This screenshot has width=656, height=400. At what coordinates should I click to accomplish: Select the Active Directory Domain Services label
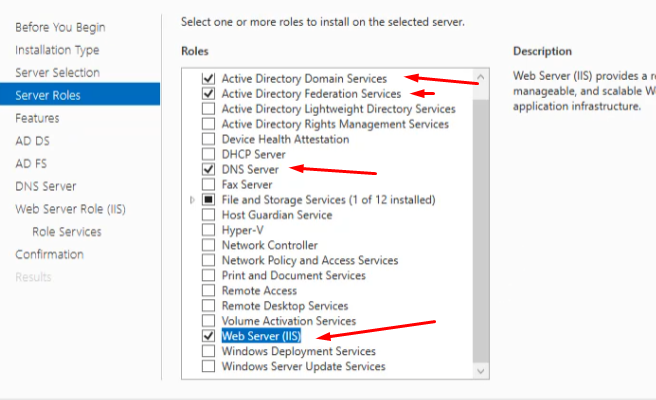(x=304, y=79)
